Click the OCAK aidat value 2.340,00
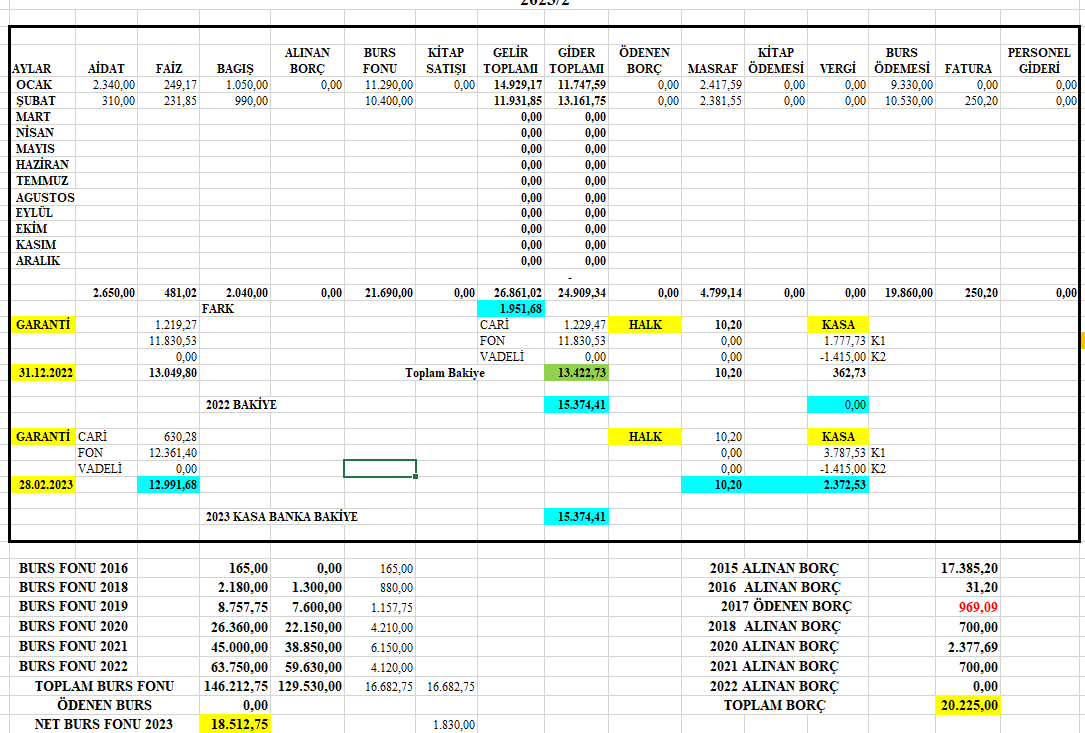Screen dimensions: 1085x733 tap(114, 84)
